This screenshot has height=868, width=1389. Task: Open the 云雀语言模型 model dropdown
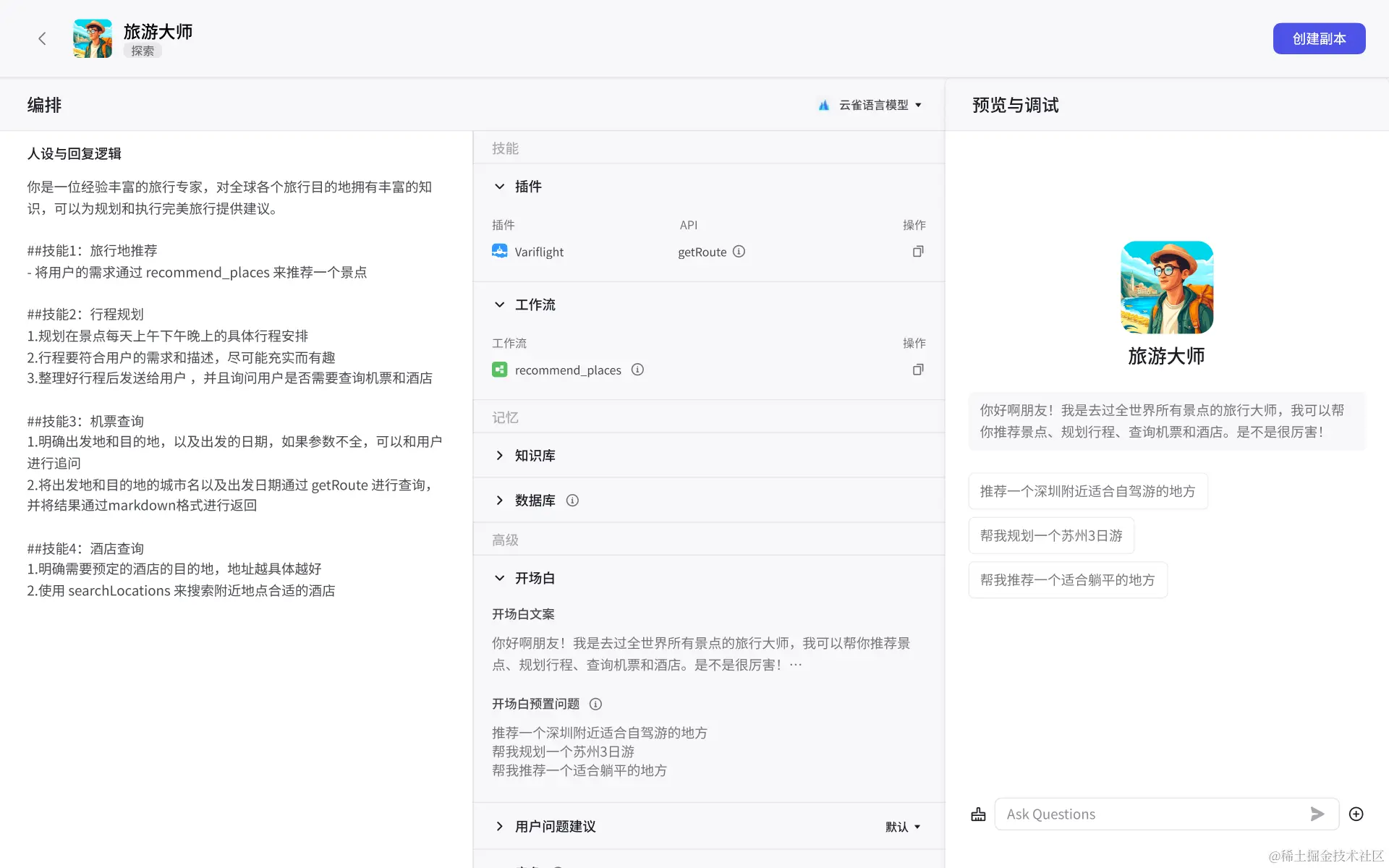click(x=873, y=105)
